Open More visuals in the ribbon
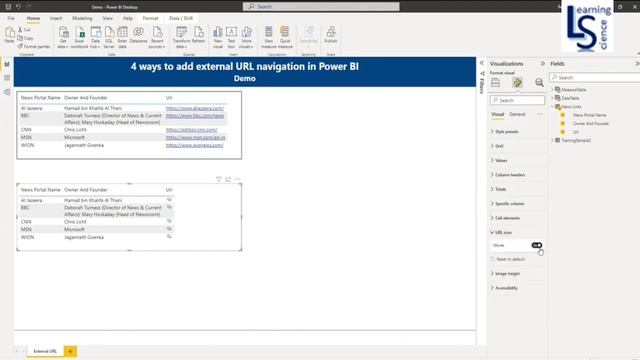The image size is (640, 360). click(x=246, y=38)
